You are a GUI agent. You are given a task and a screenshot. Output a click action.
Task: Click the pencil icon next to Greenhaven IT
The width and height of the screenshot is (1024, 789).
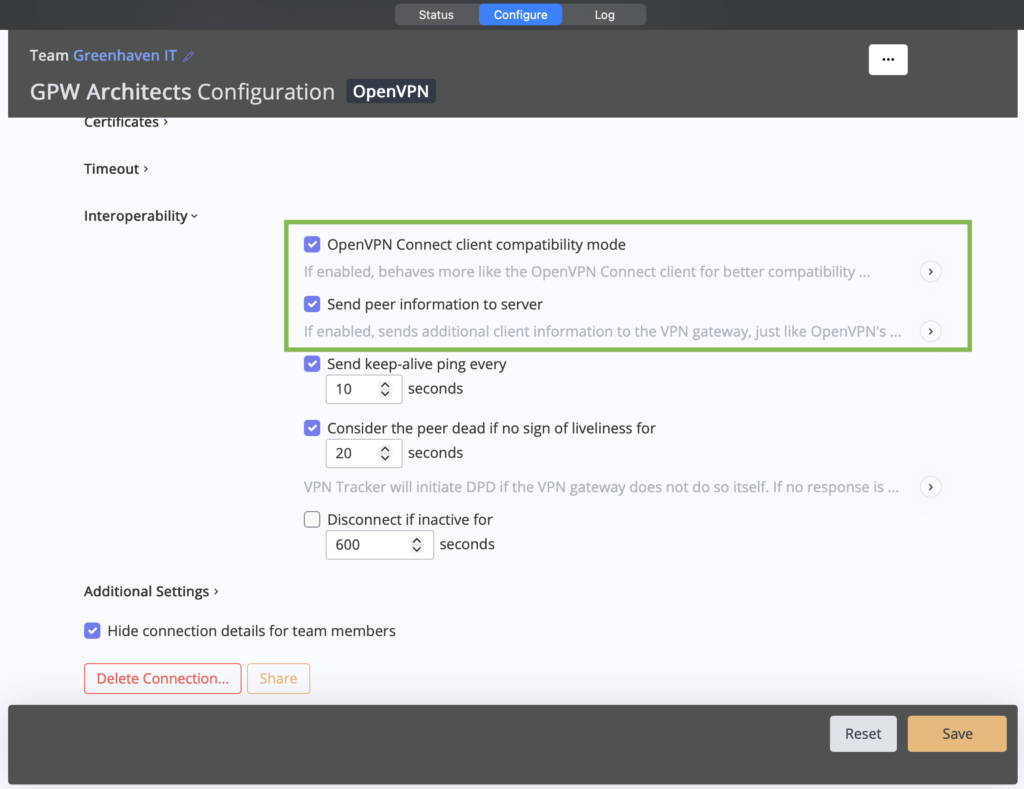[189, 56]
